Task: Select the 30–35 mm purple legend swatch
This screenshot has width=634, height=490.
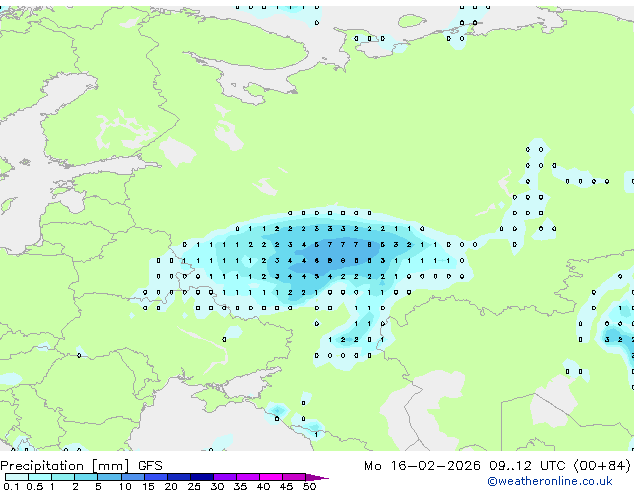Action: tap(225, 477)
